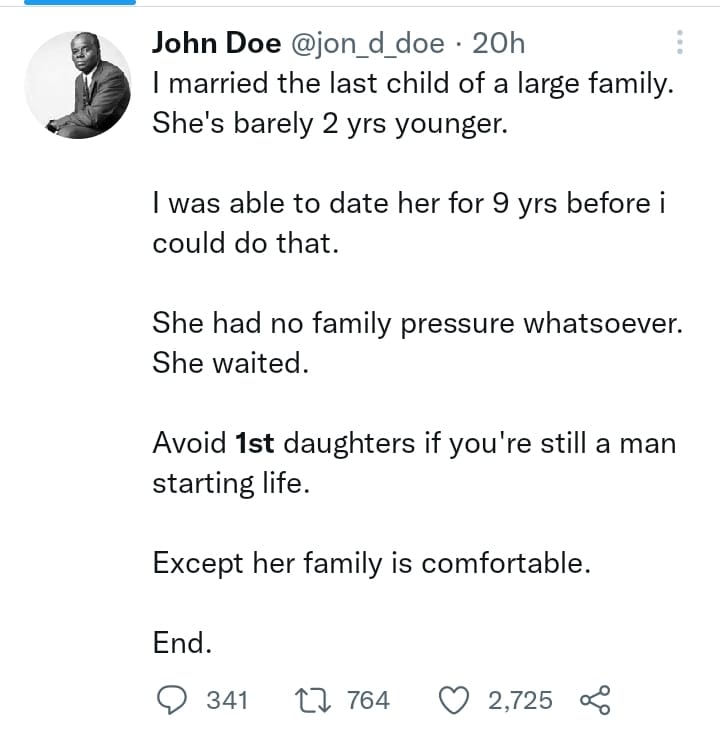720x735 pixels.
Task: Click the 341 replies count
Action: pos(227,700)
